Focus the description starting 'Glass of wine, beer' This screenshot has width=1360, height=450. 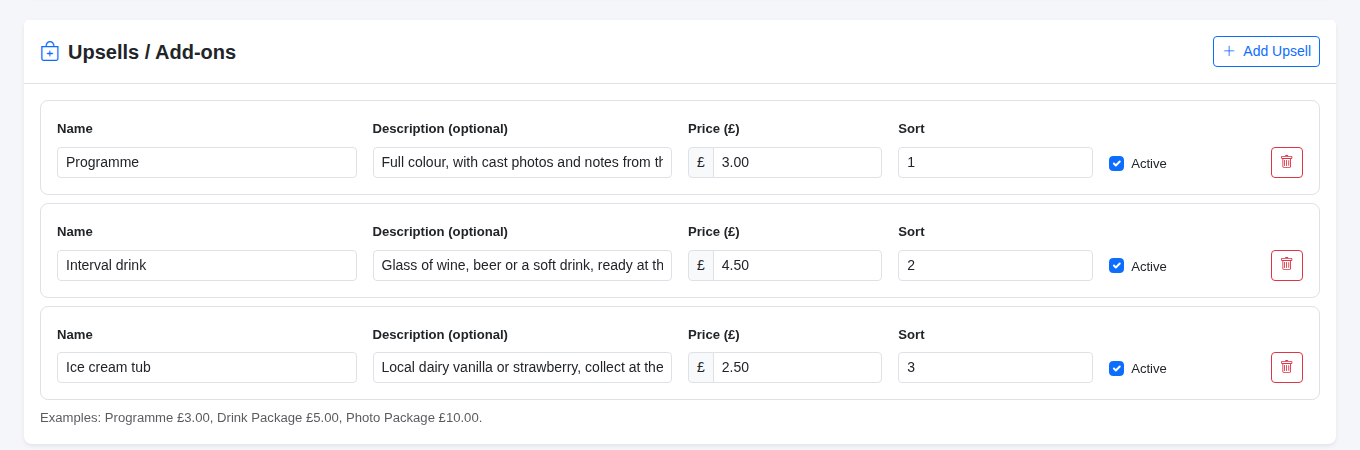tap(522, 265)
